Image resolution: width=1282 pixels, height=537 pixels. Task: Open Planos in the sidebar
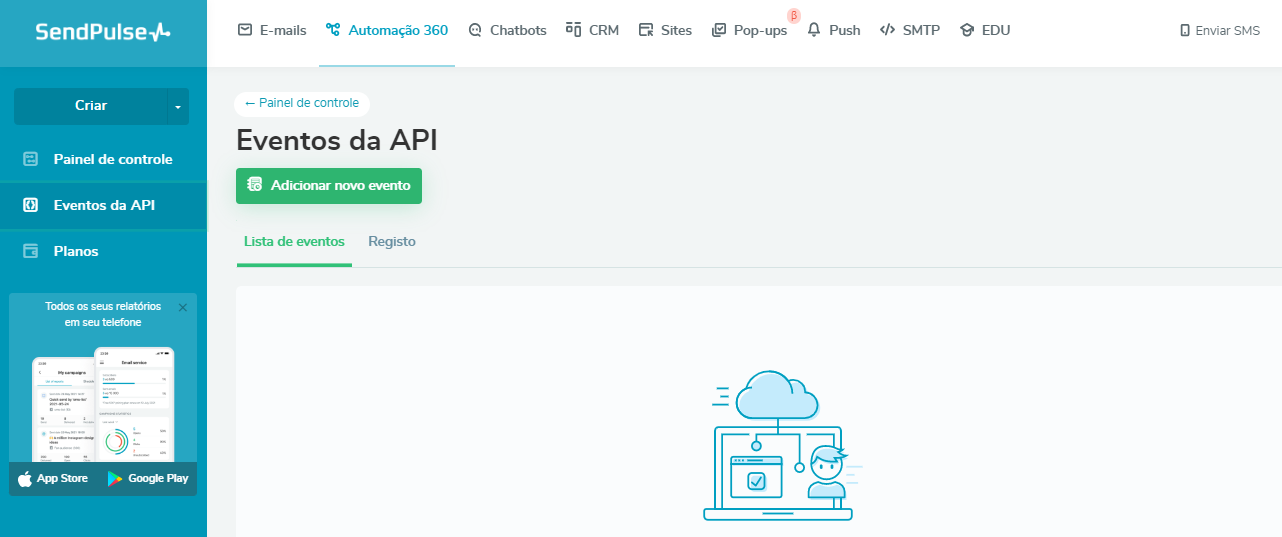(x=76, y=251)
